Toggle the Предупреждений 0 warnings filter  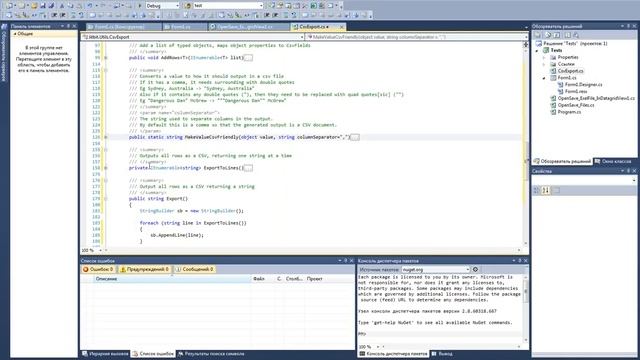(x=144, y=269)
